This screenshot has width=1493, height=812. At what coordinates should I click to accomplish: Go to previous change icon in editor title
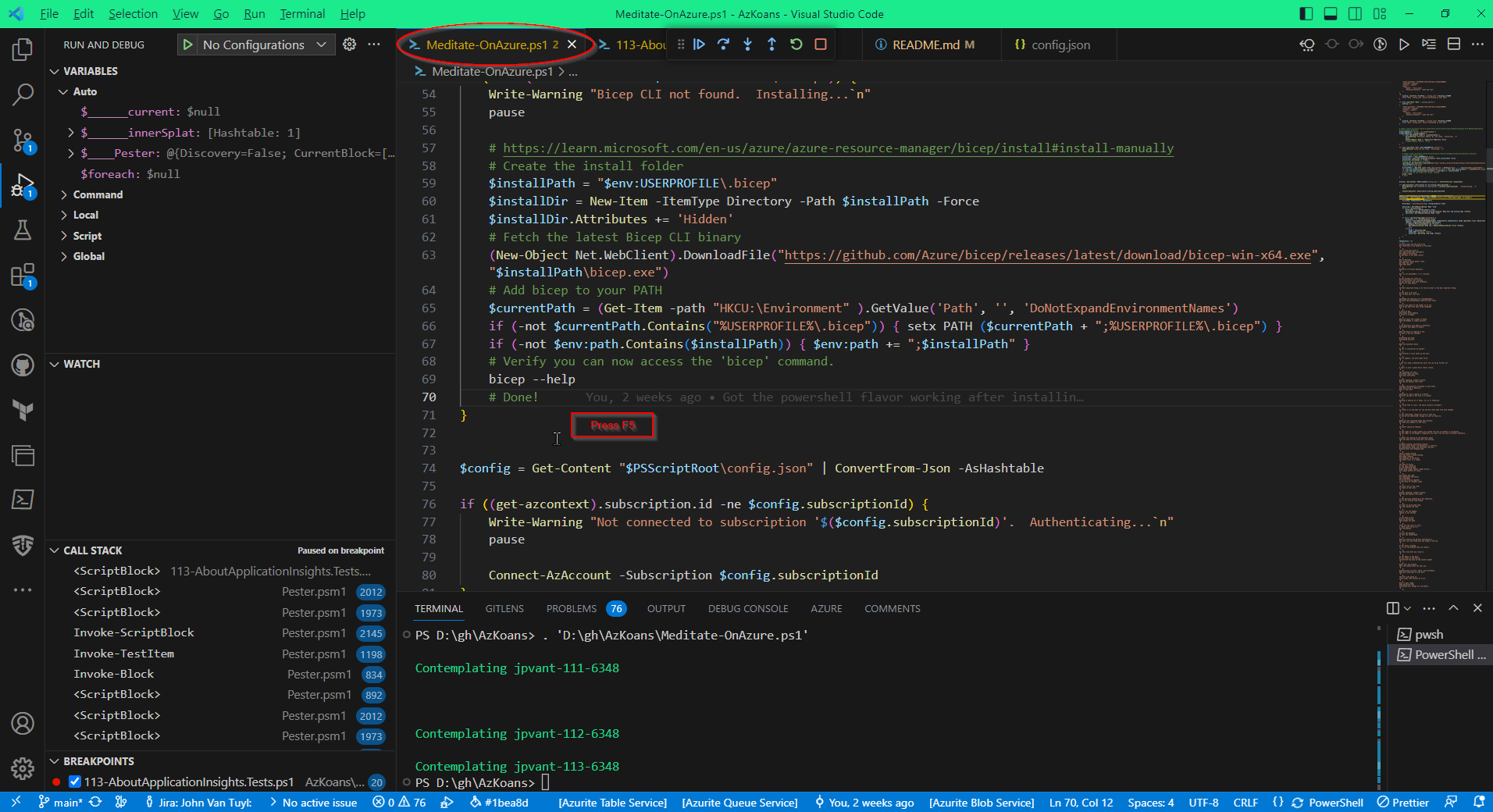click(x=1332, y=45)
